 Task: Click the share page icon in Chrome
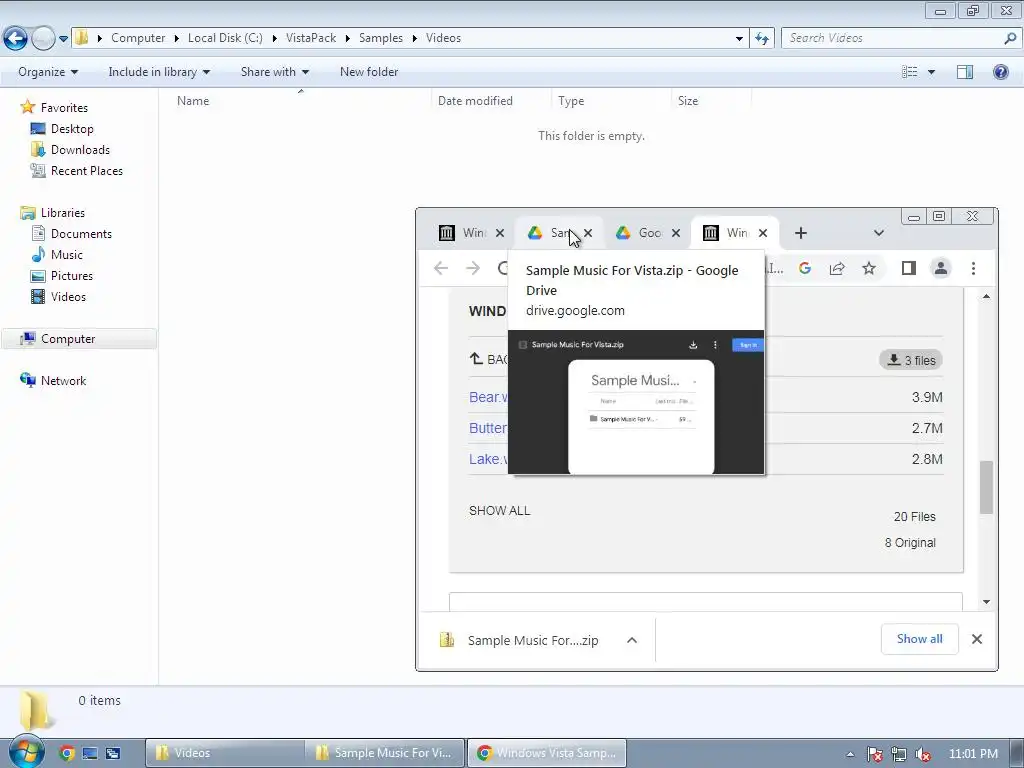pyautogui.click(x=837, y=268)
